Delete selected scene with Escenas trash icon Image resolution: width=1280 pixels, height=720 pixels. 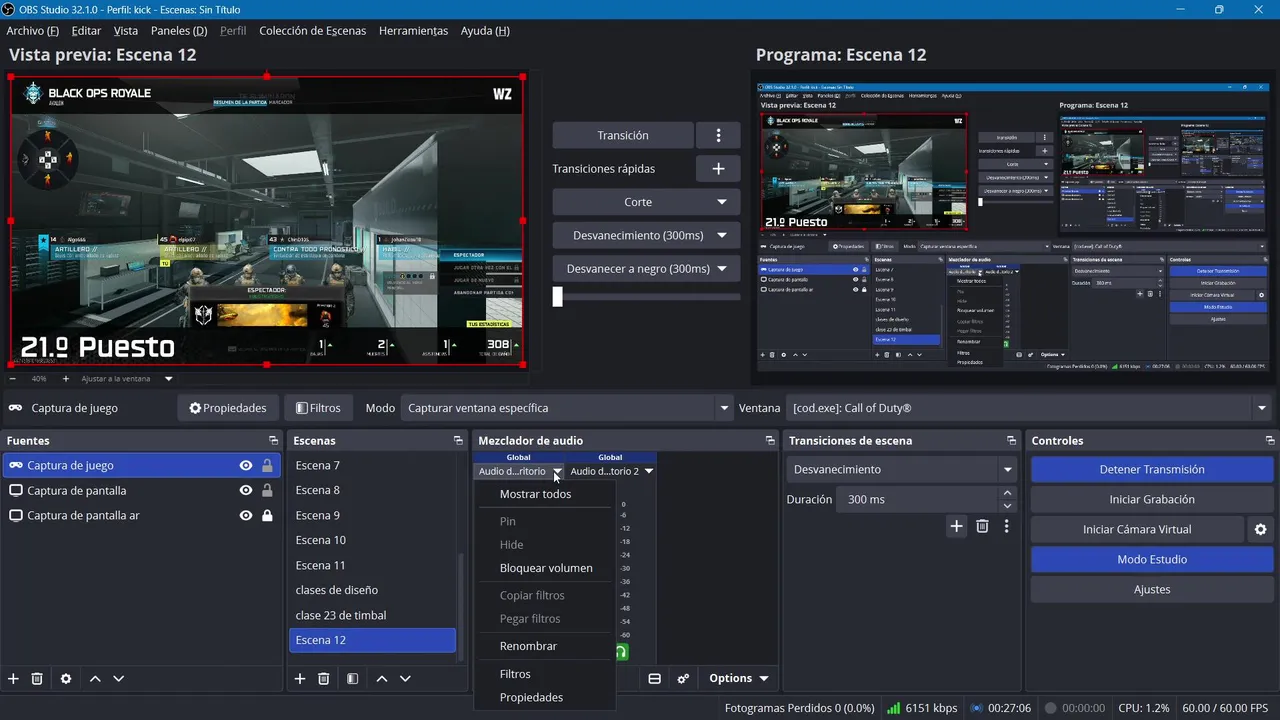324,678
